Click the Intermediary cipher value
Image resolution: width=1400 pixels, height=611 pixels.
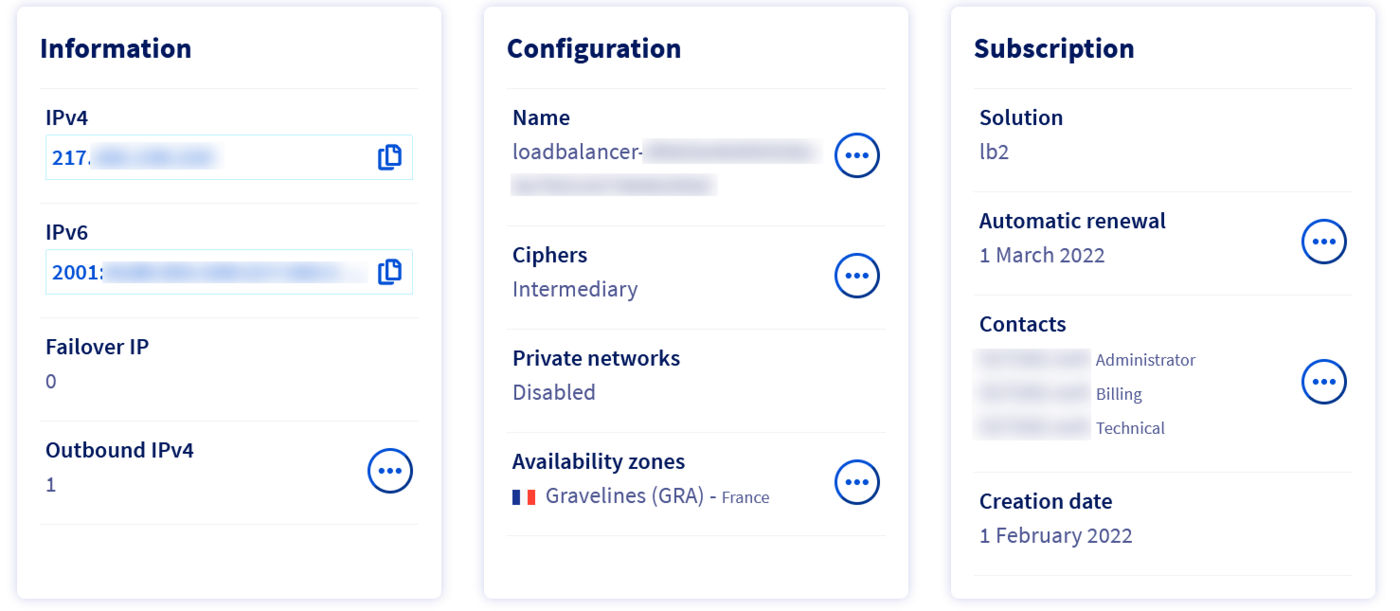click(574, 289)
